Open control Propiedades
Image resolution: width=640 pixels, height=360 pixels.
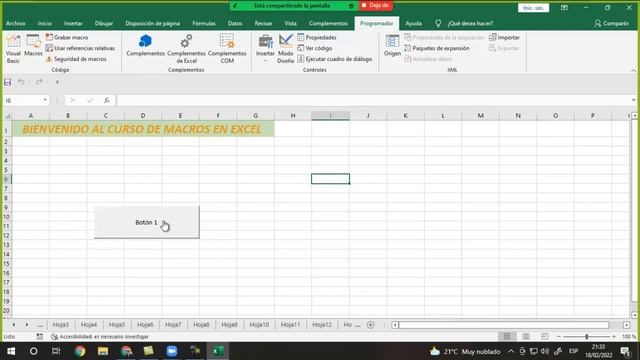click(317, 37)
